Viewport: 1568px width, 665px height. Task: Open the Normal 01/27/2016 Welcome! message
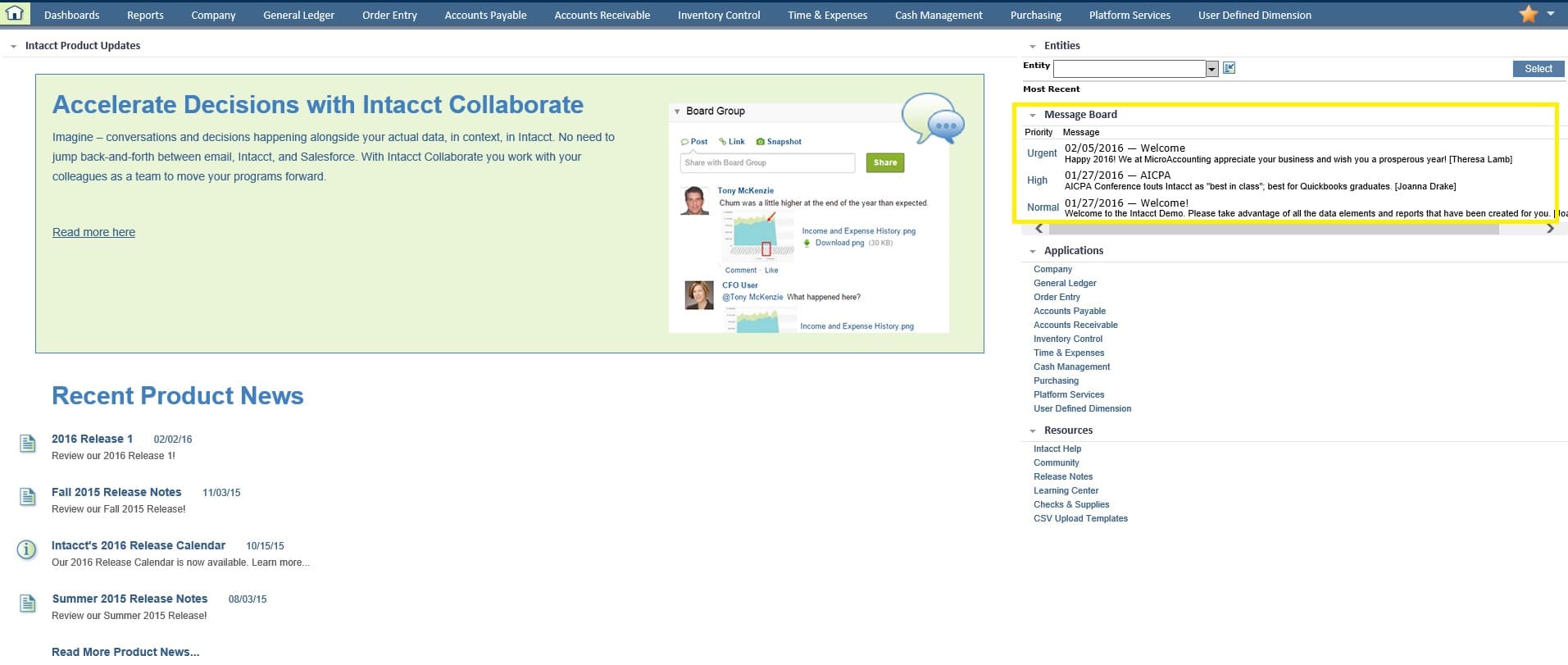coord(1126,203)
